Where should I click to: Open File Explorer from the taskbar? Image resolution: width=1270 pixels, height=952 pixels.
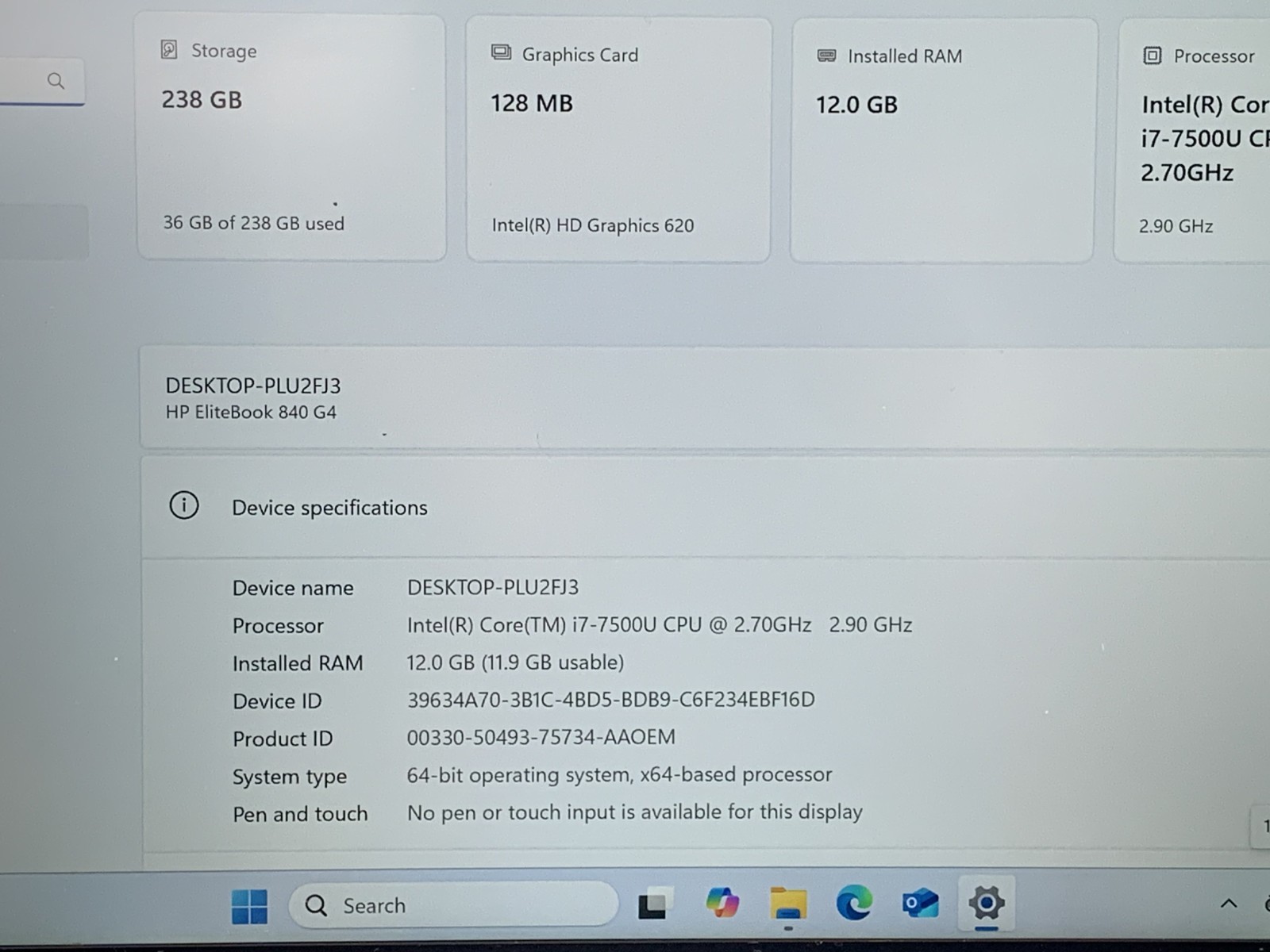pos(788,904)
